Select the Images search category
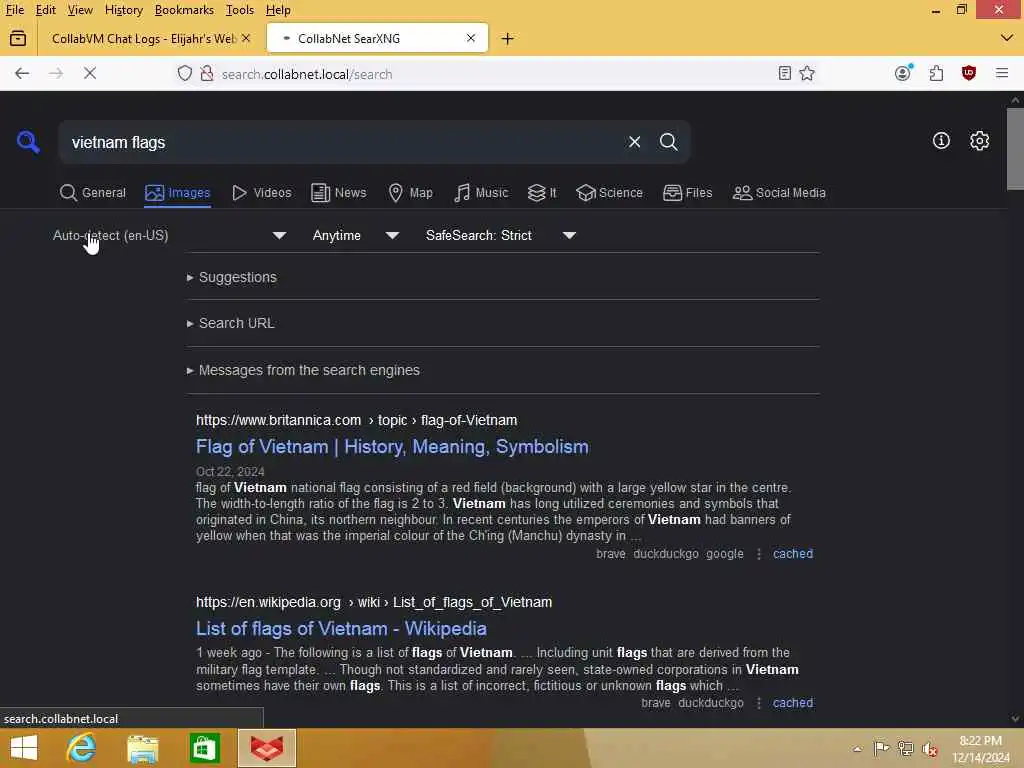The image size is (1024, 768). tap(178, 193)
